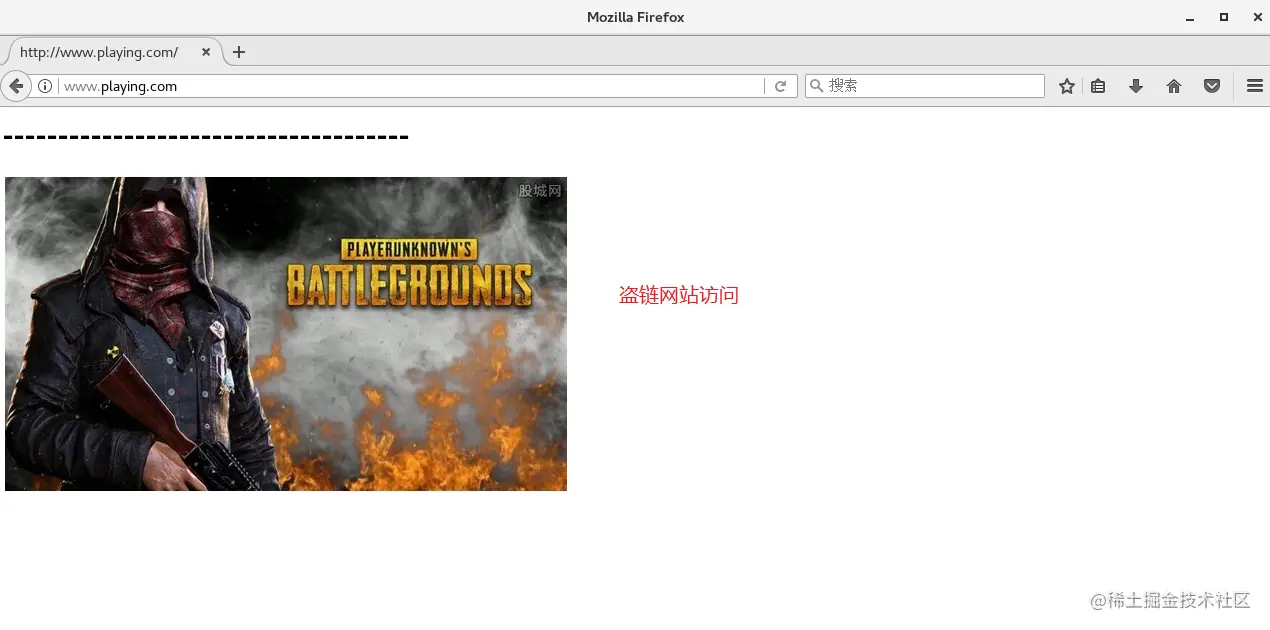
Task: Click the red text 盗链网站访问
Action: coord(679,295)
